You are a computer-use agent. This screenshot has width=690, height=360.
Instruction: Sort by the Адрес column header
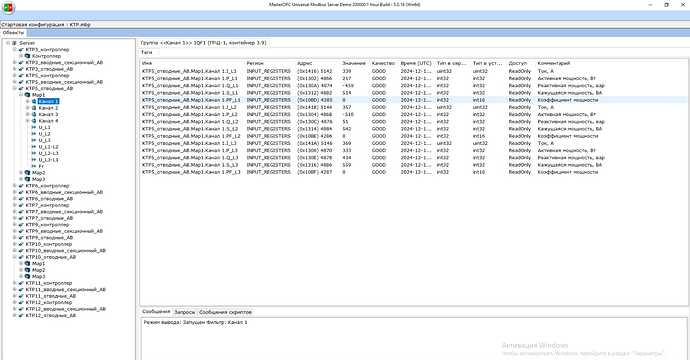[x=318, y=63]
